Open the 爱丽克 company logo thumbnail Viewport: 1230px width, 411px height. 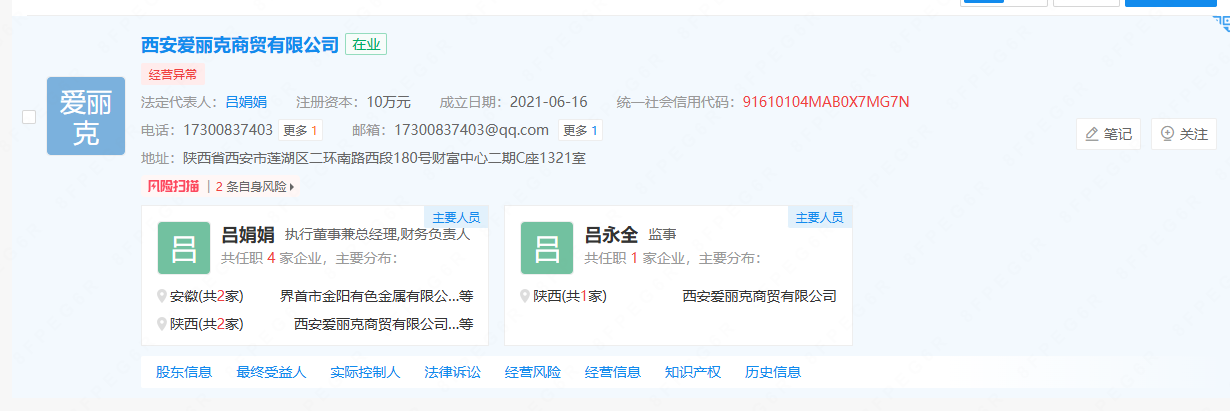[86, 116]
